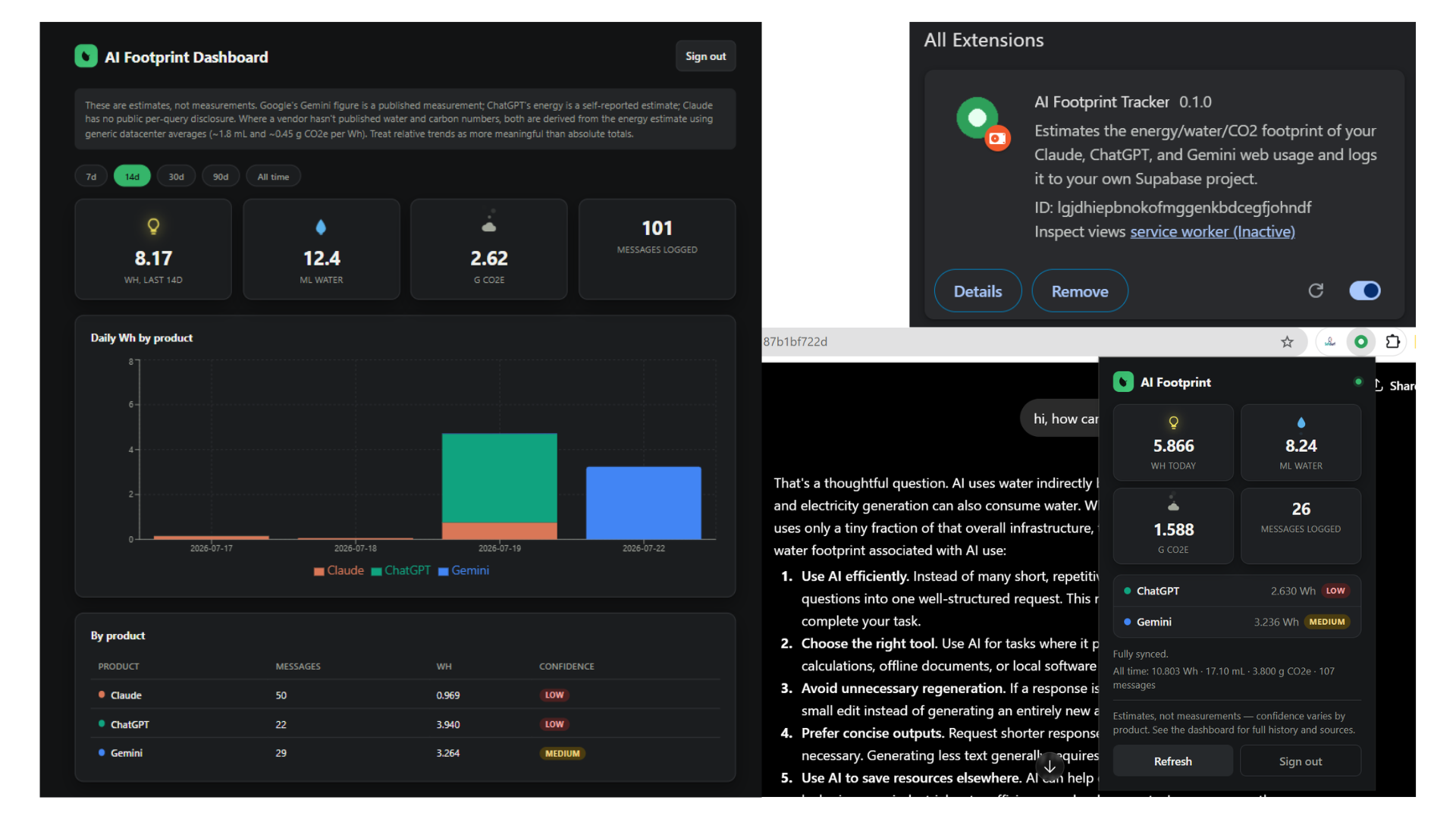Click the 2.62 G CO2E value

point(489,259)
